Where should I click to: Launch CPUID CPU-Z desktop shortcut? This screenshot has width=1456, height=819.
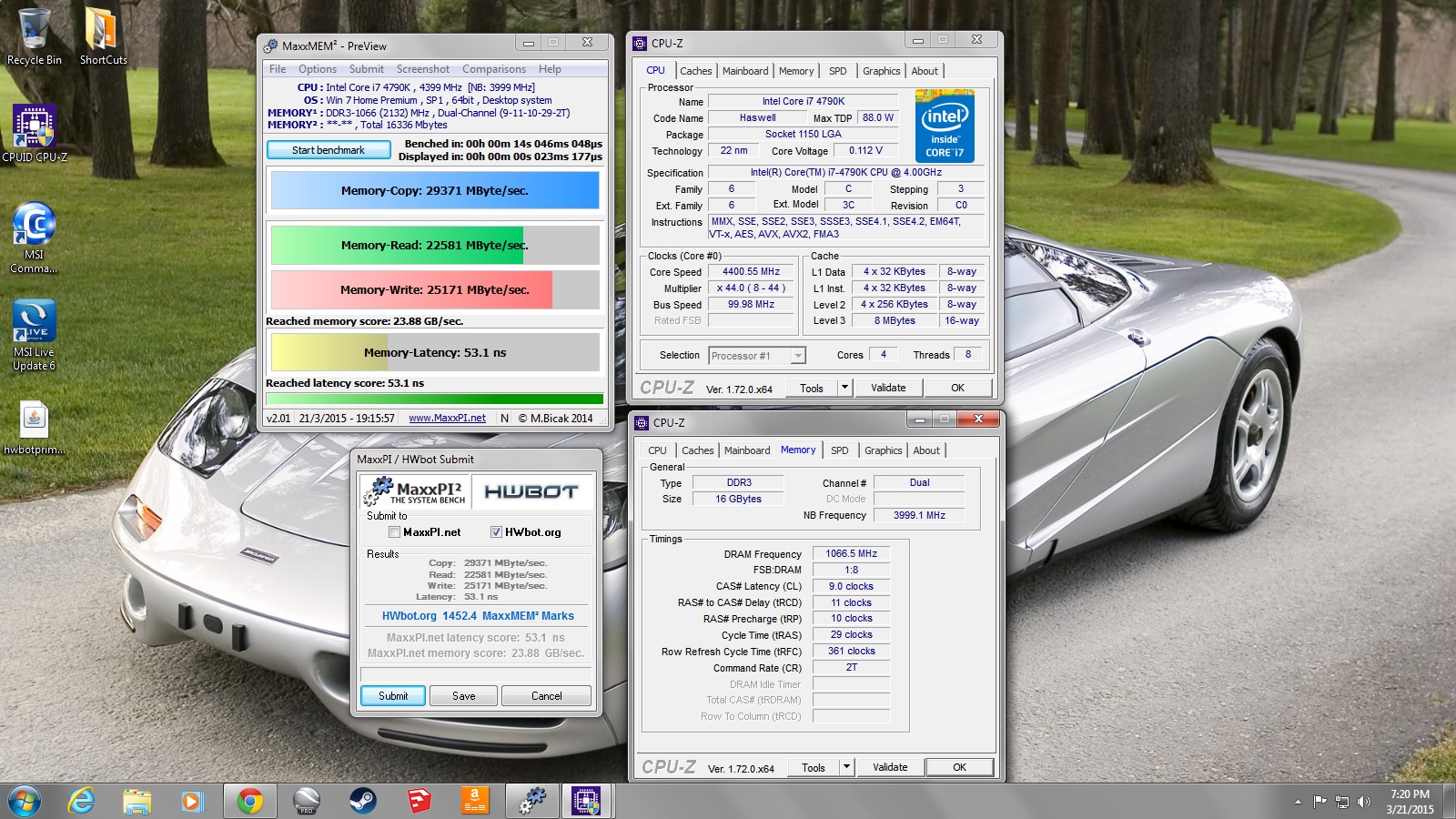pos(35,133)
